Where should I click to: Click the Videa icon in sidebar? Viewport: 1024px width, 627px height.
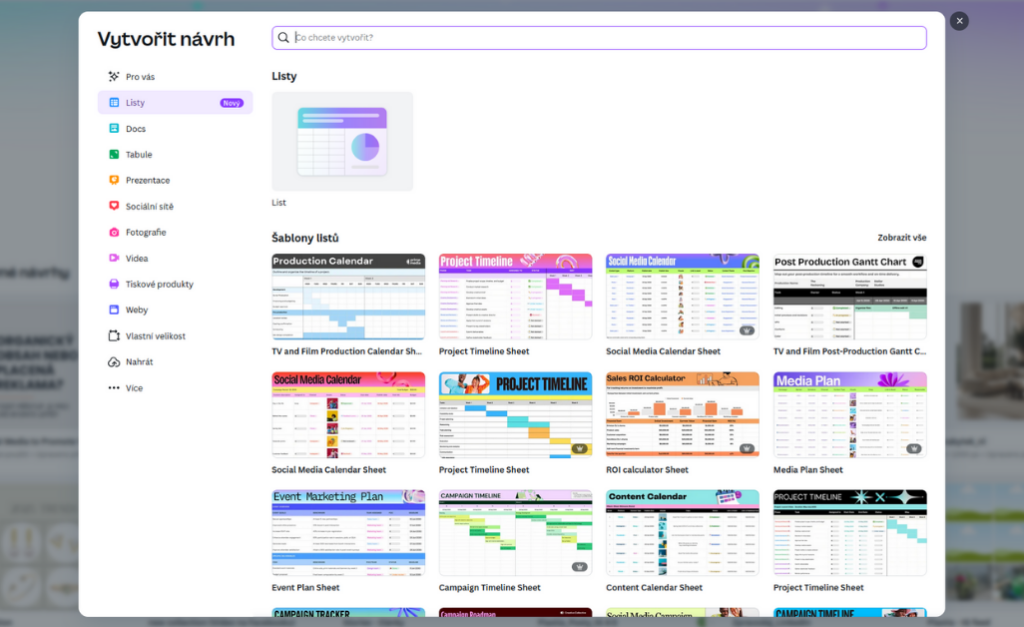pyautogui.click(x=114, y=258)
